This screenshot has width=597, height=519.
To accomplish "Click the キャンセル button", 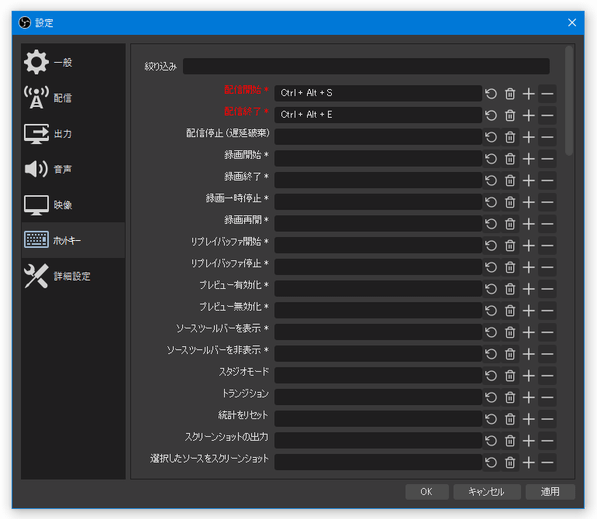I will click(487, 492).
